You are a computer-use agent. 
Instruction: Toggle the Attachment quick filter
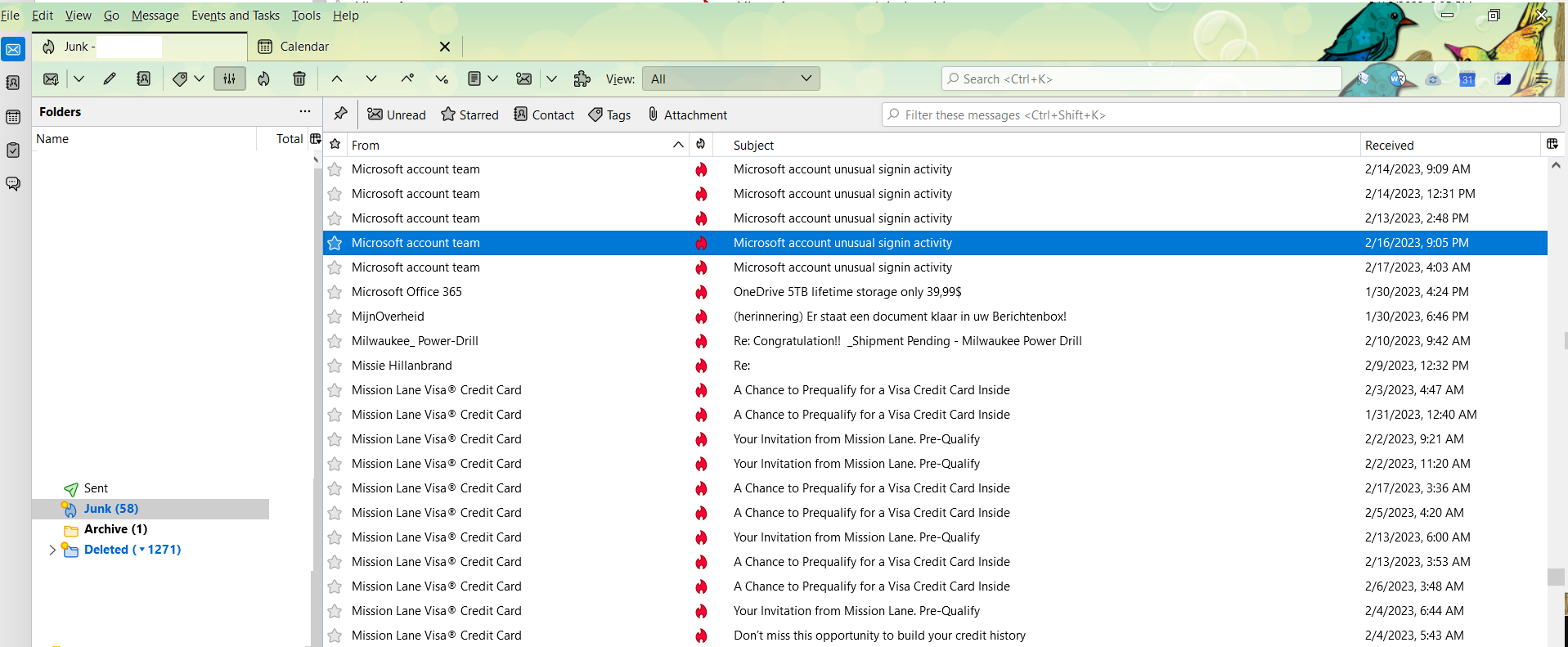click(x=687, y=115)
